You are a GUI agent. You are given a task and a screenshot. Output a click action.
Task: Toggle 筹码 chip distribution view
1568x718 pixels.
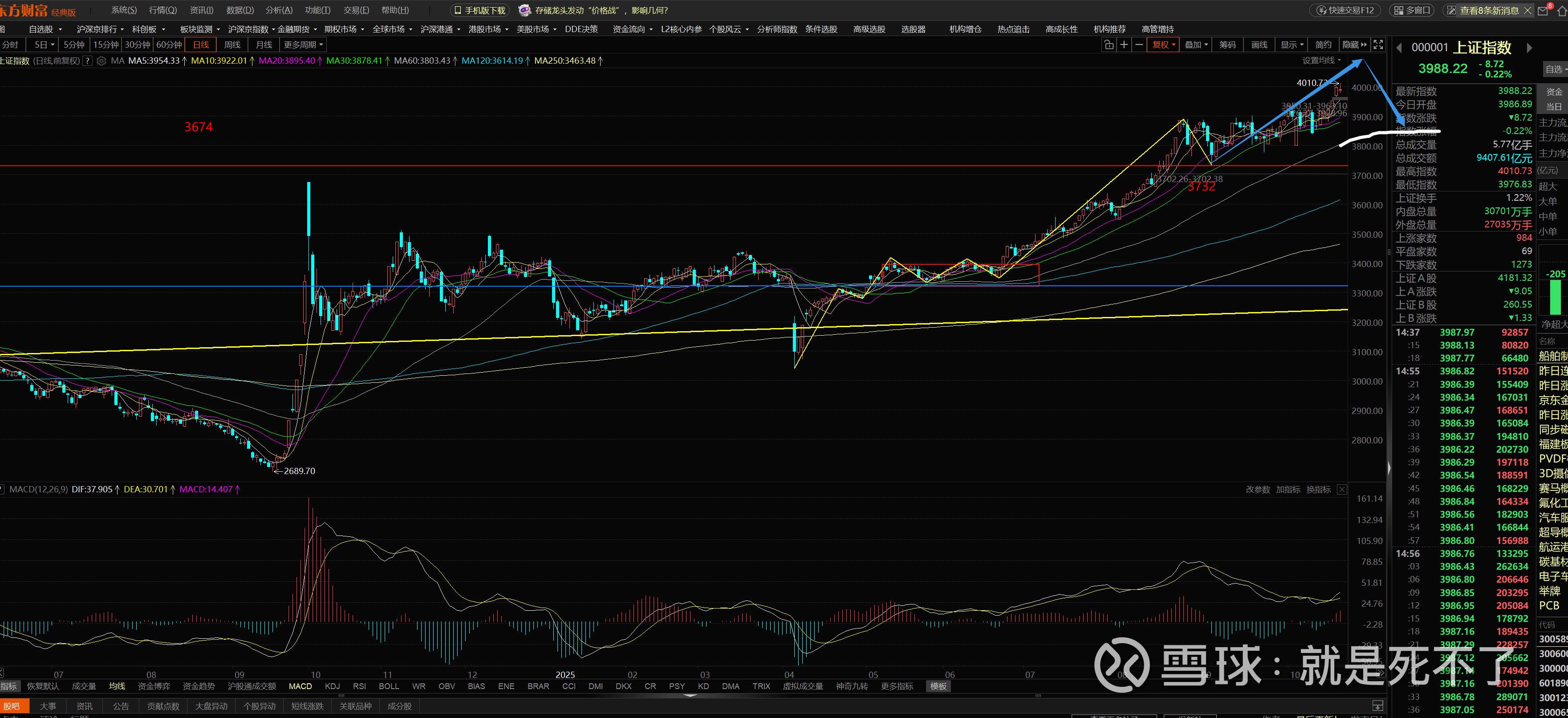1227,45
